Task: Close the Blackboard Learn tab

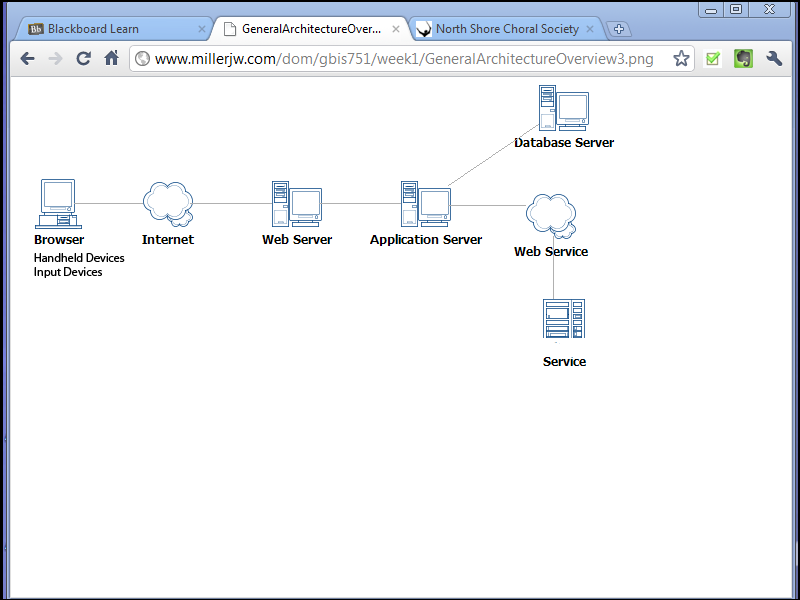Action: tap(202, 29)
